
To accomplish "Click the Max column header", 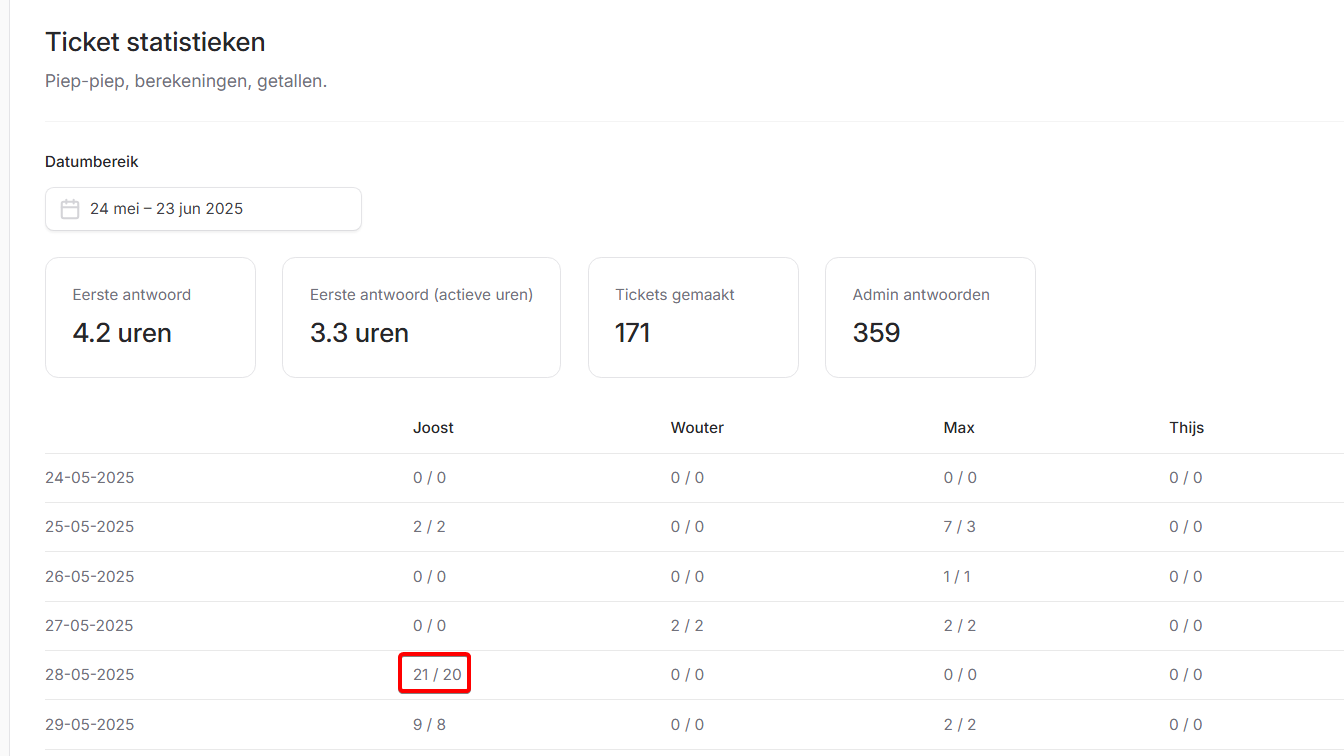I will pos(959,428).
